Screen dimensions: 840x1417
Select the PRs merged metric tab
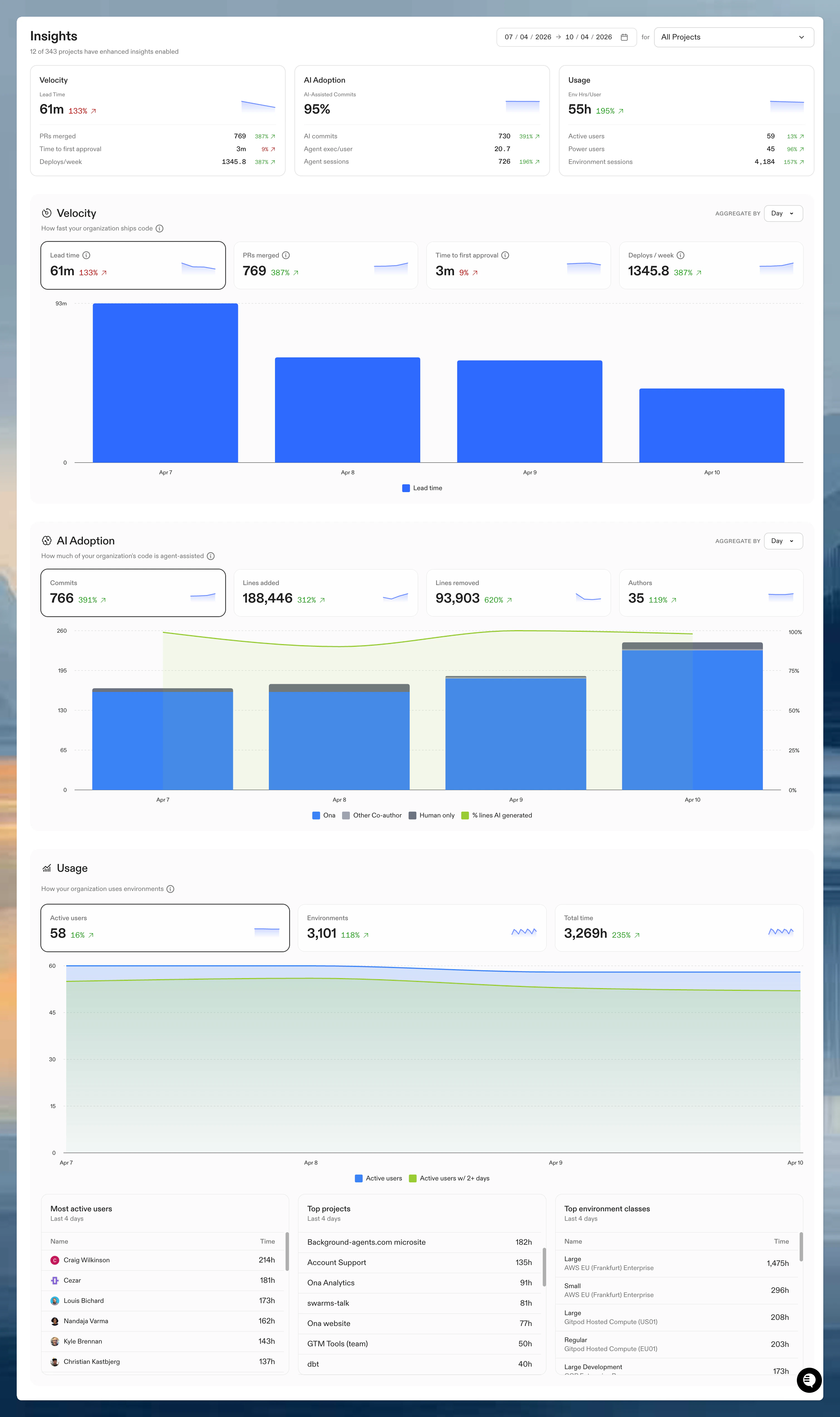[x=325, y=265]
